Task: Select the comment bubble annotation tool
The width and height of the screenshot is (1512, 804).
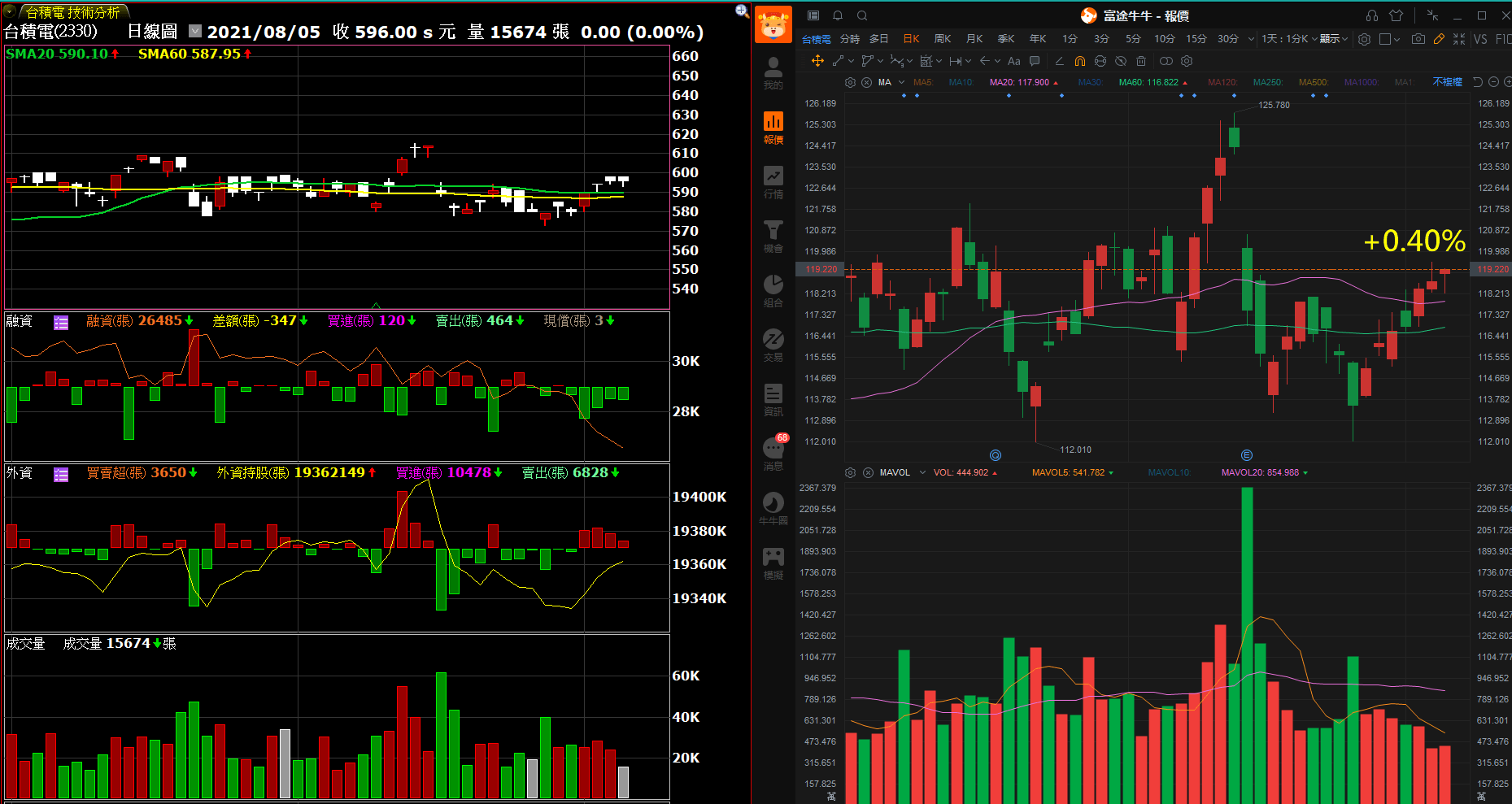Action: [x=1035, y=61]
